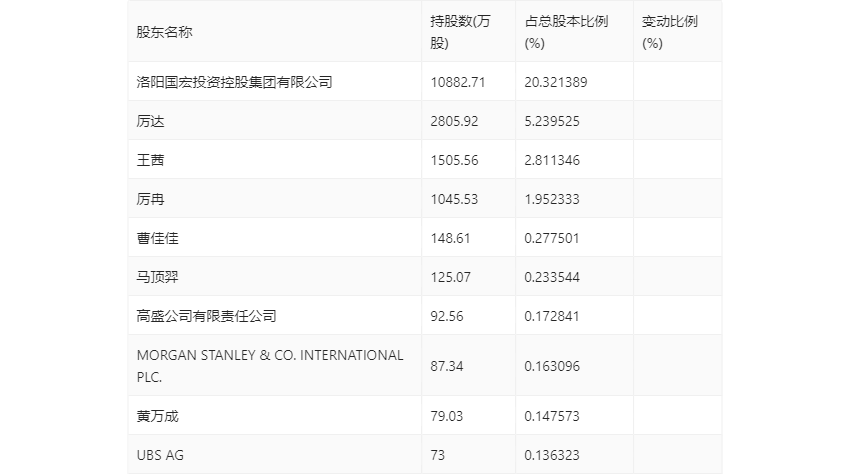Screen dimensions: 850x474
Task: Select MORGAN STANLEY & CO. INTERNATIONAL PLC.
Action: tap(270, 366)
